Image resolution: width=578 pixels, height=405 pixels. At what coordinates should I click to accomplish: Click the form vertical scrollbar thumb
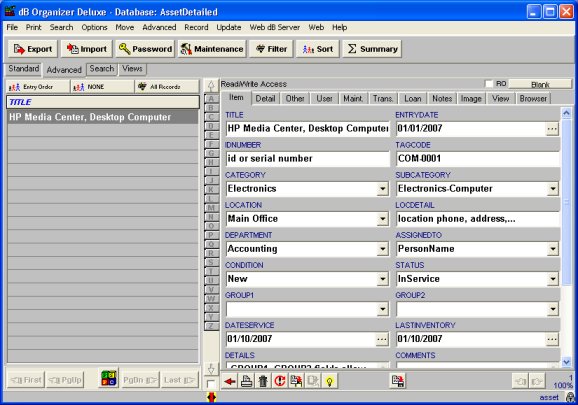click(567, 202)
